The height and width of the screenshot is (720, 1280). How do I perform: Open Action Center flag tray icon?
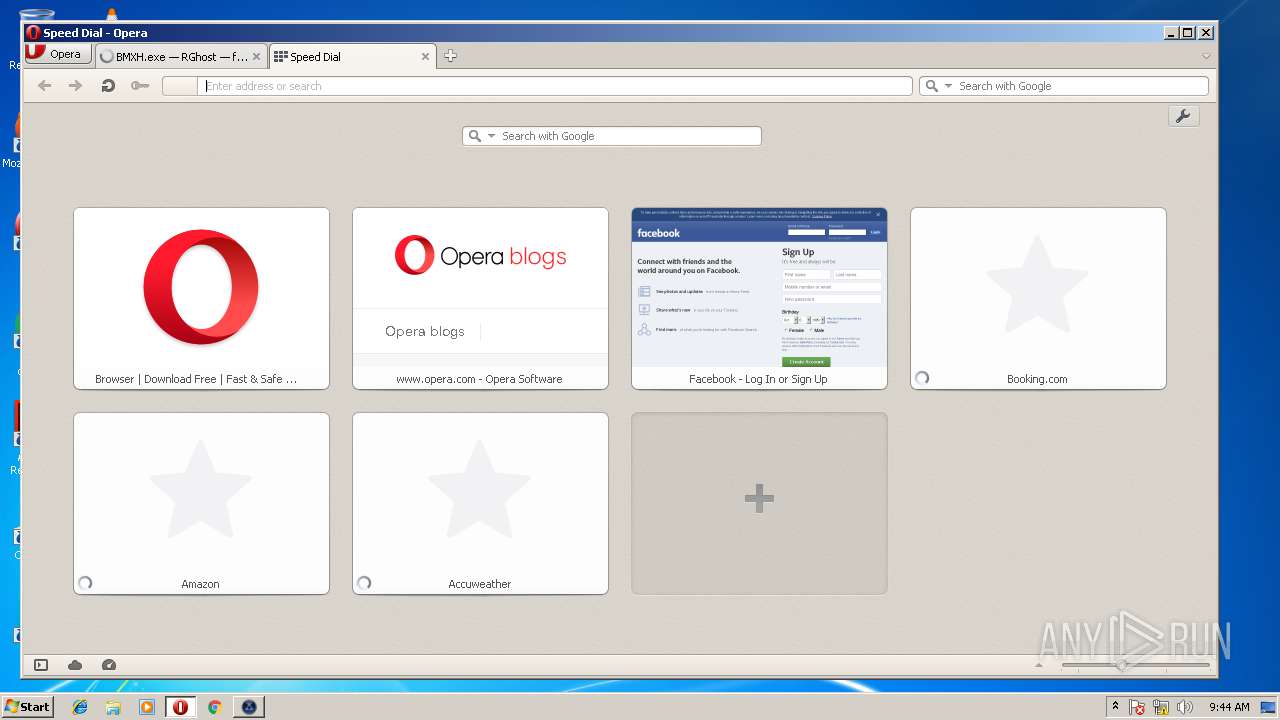pos(1137,707)
